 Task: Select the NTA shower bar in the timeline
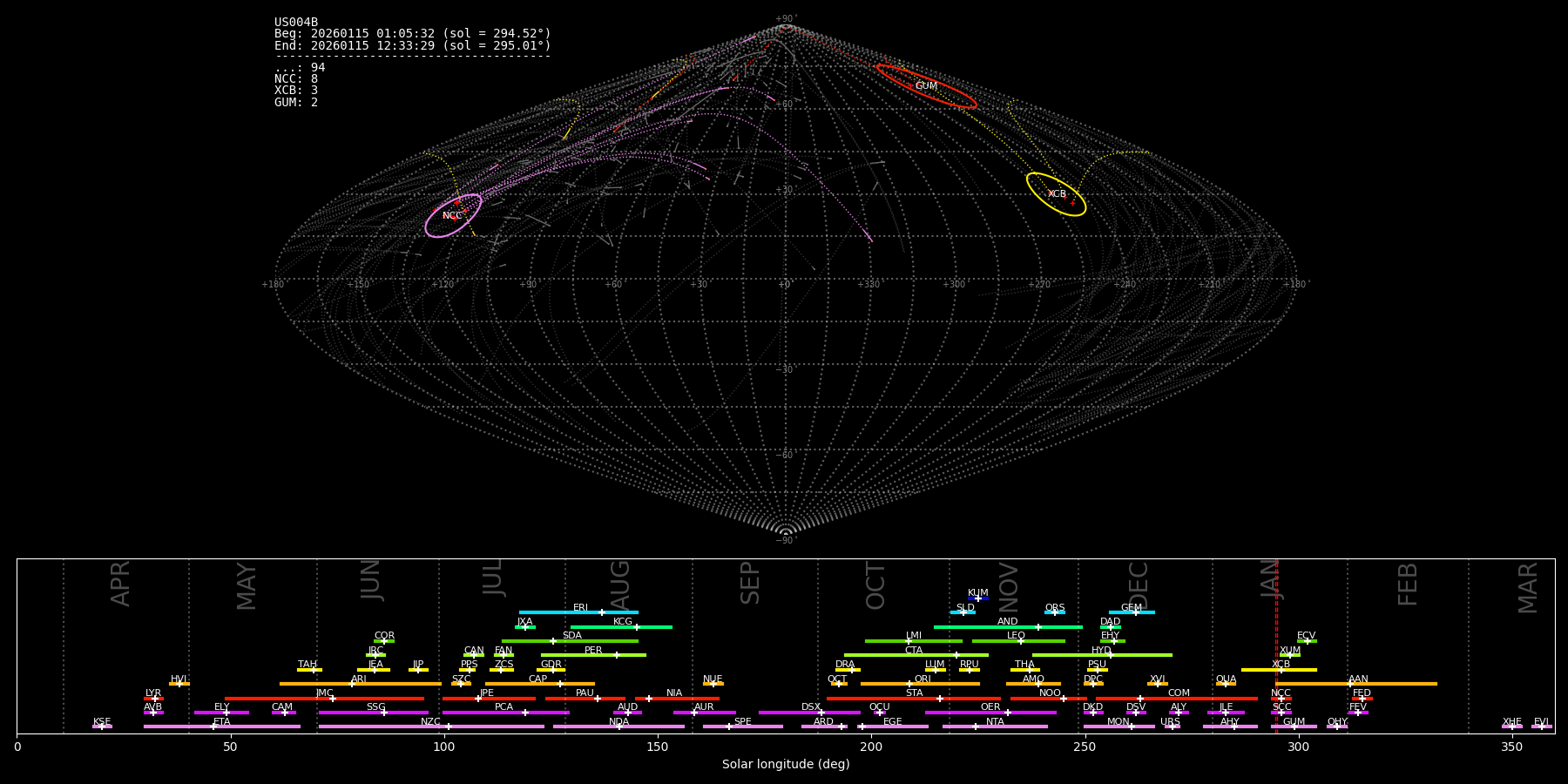click(995, 727)
